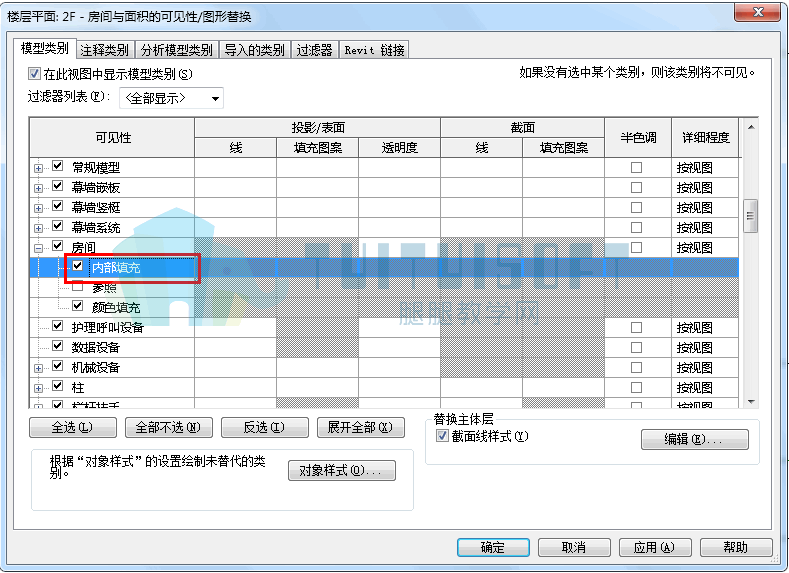This screenshot has height=573, width=789.
Task: Toggle visibility of 机械设备
Action: (x=58, y=366)
